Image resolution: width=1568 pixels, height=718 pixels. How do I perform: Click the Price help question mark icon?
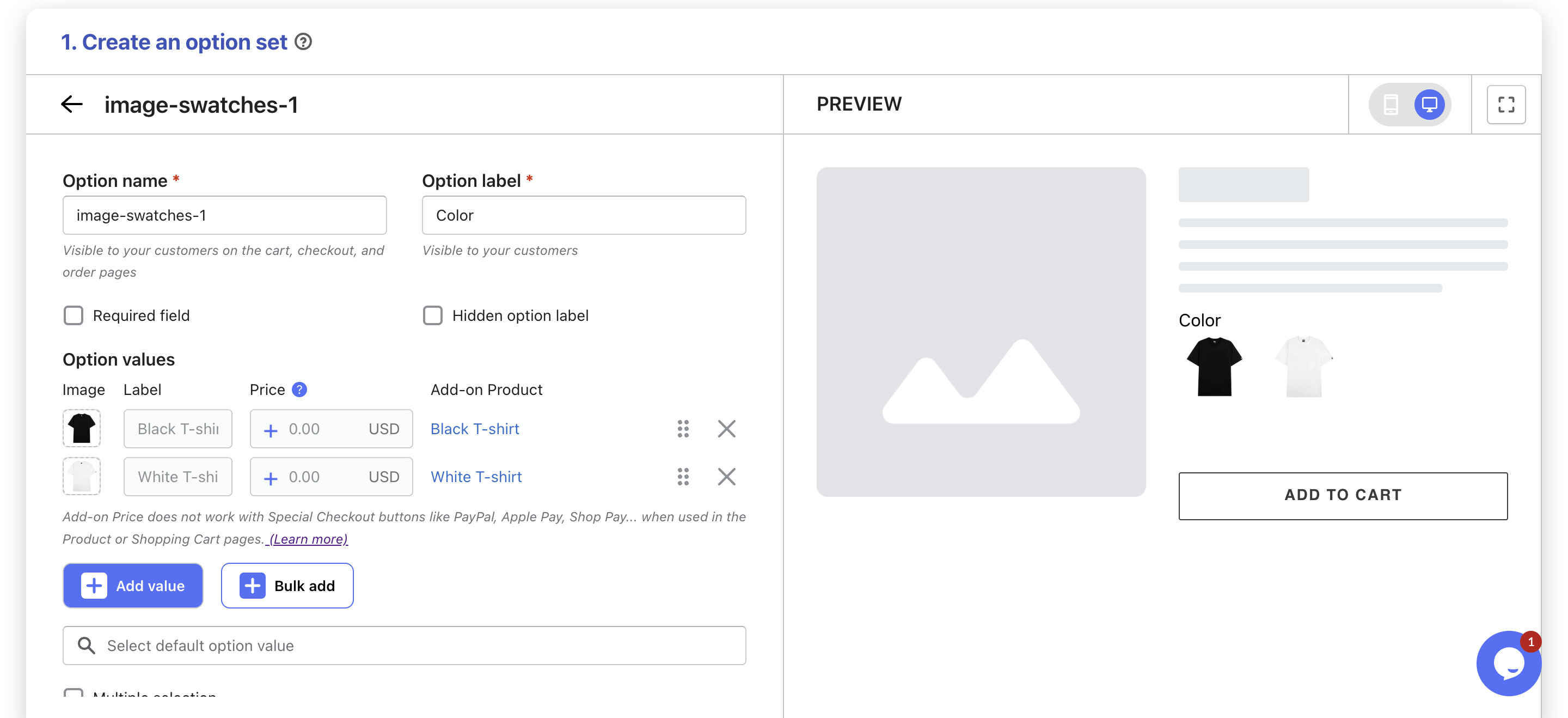(299, 390)
